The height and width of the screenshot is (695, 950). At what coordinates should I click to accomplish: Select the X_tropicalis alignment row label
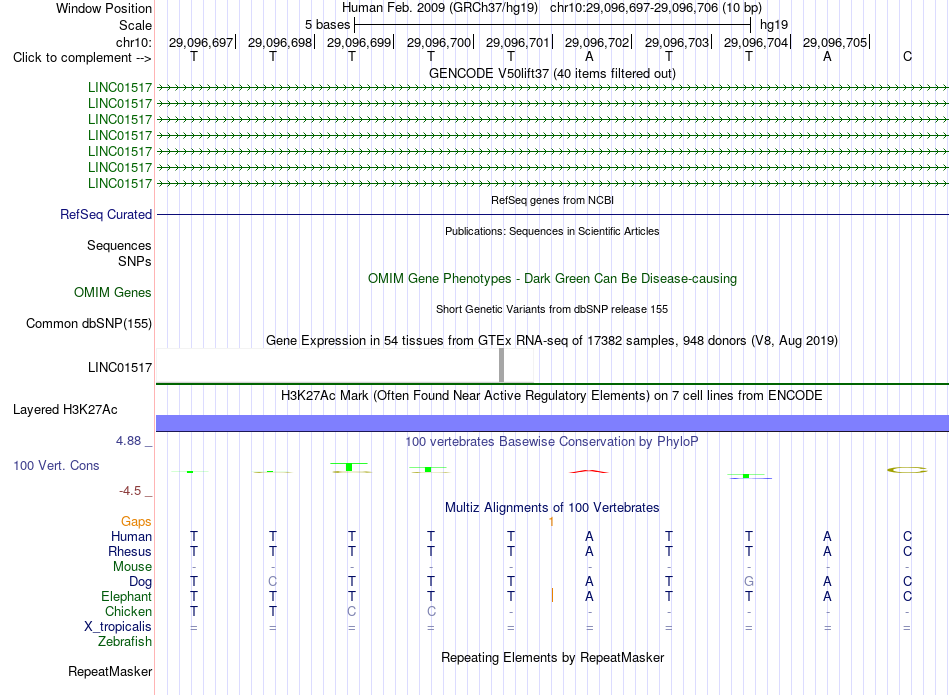pyautogui.click(x=118, y=627)
